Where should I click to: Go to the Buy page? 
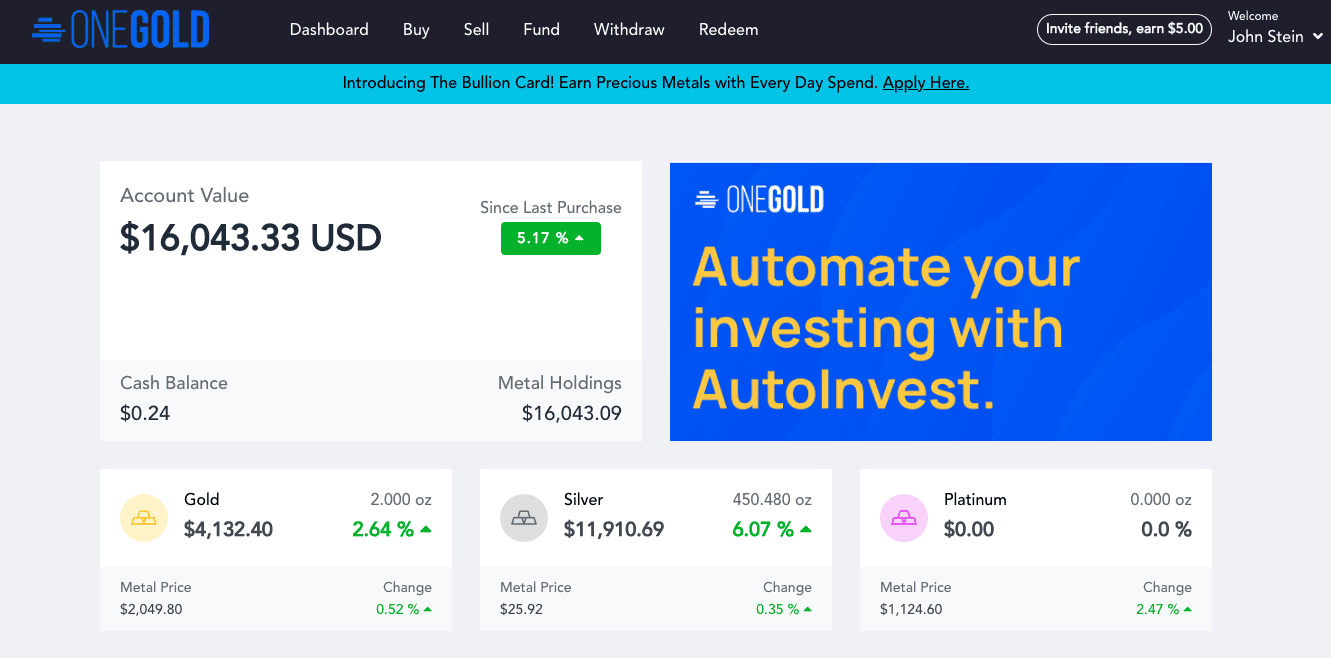point(416,30)
